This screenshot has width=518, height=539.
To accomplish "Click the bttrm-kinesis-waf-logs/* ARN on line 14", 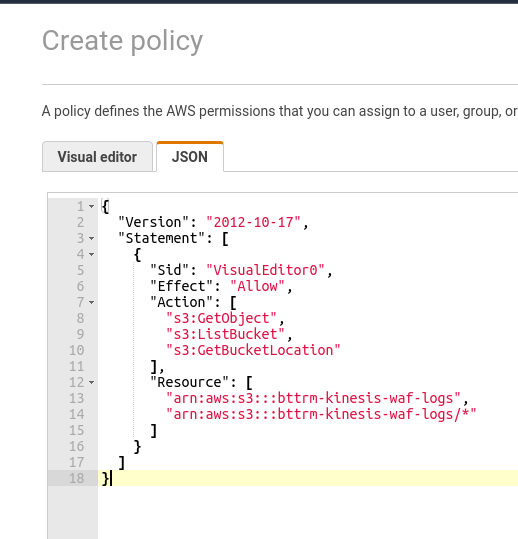I will 321,414.
